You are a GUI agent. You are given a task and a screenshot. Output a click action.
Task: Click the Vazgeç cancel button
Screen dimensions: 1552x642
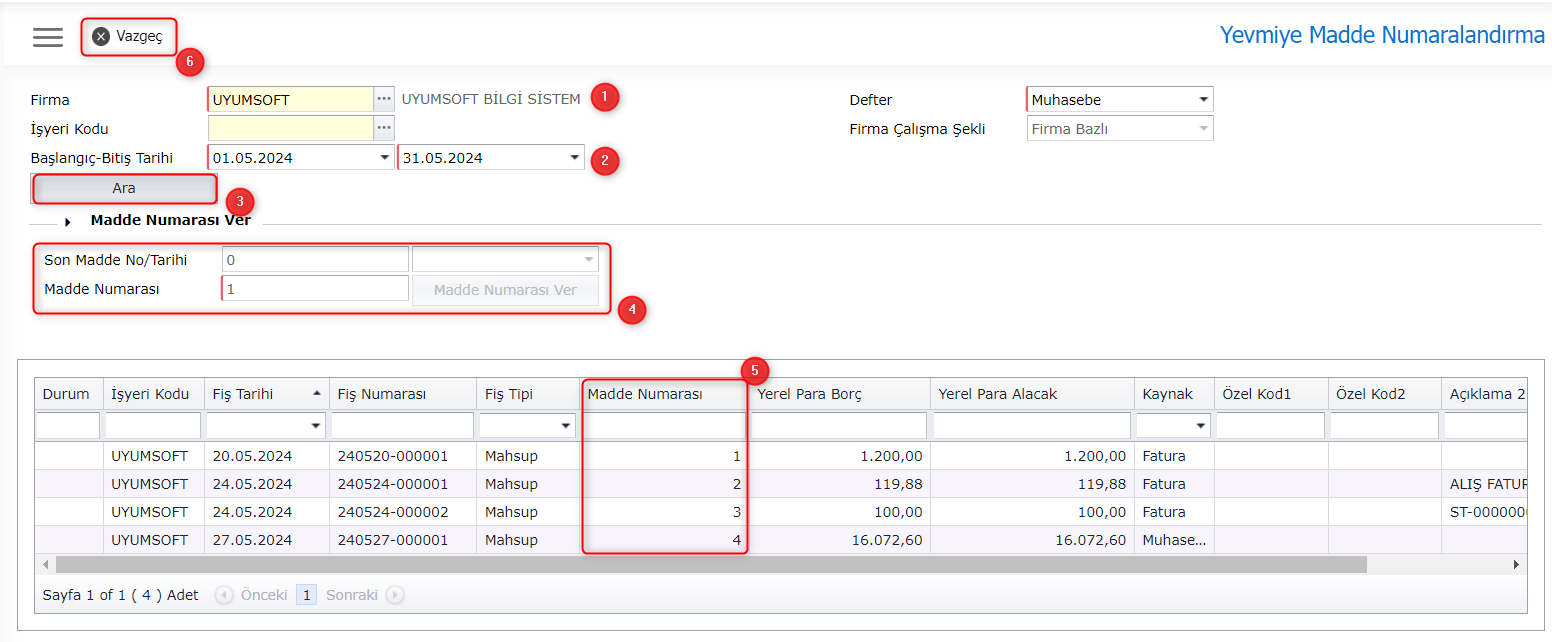pos(128,37)
